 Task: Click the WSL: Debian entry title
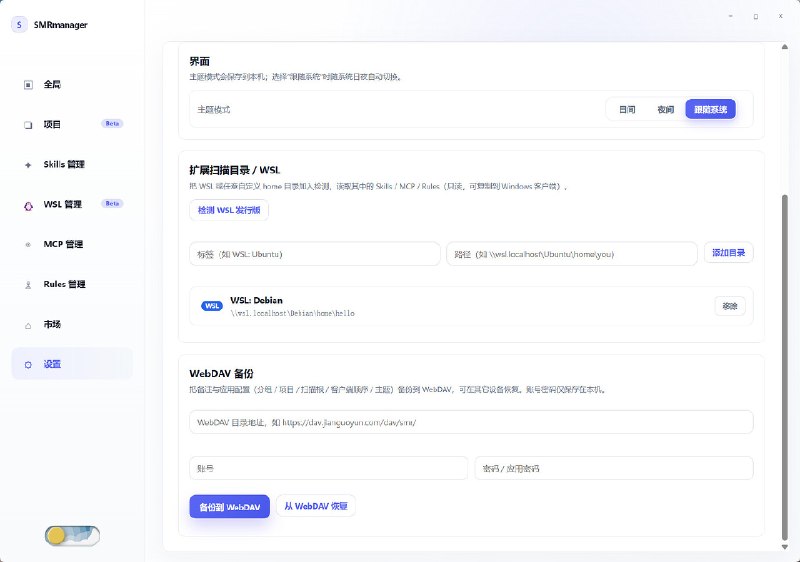click(256, 300)
